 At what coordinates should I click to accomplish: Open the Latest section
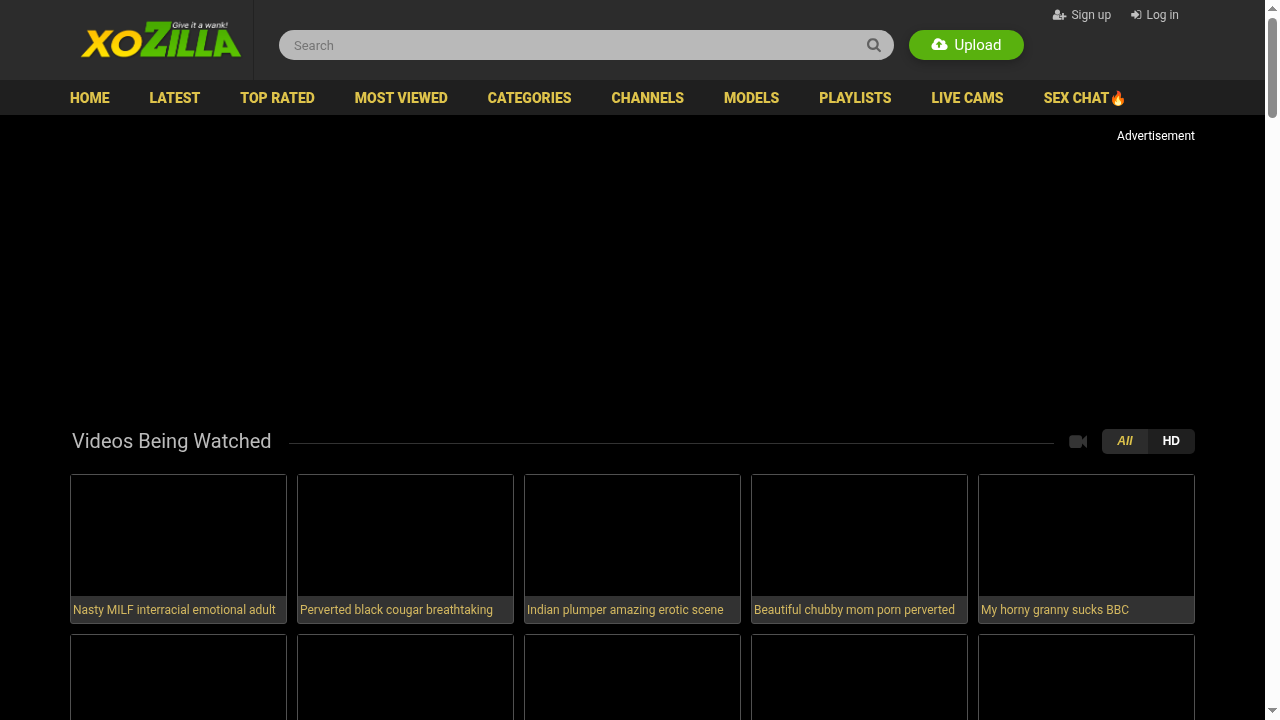click(x=175, y=98)
